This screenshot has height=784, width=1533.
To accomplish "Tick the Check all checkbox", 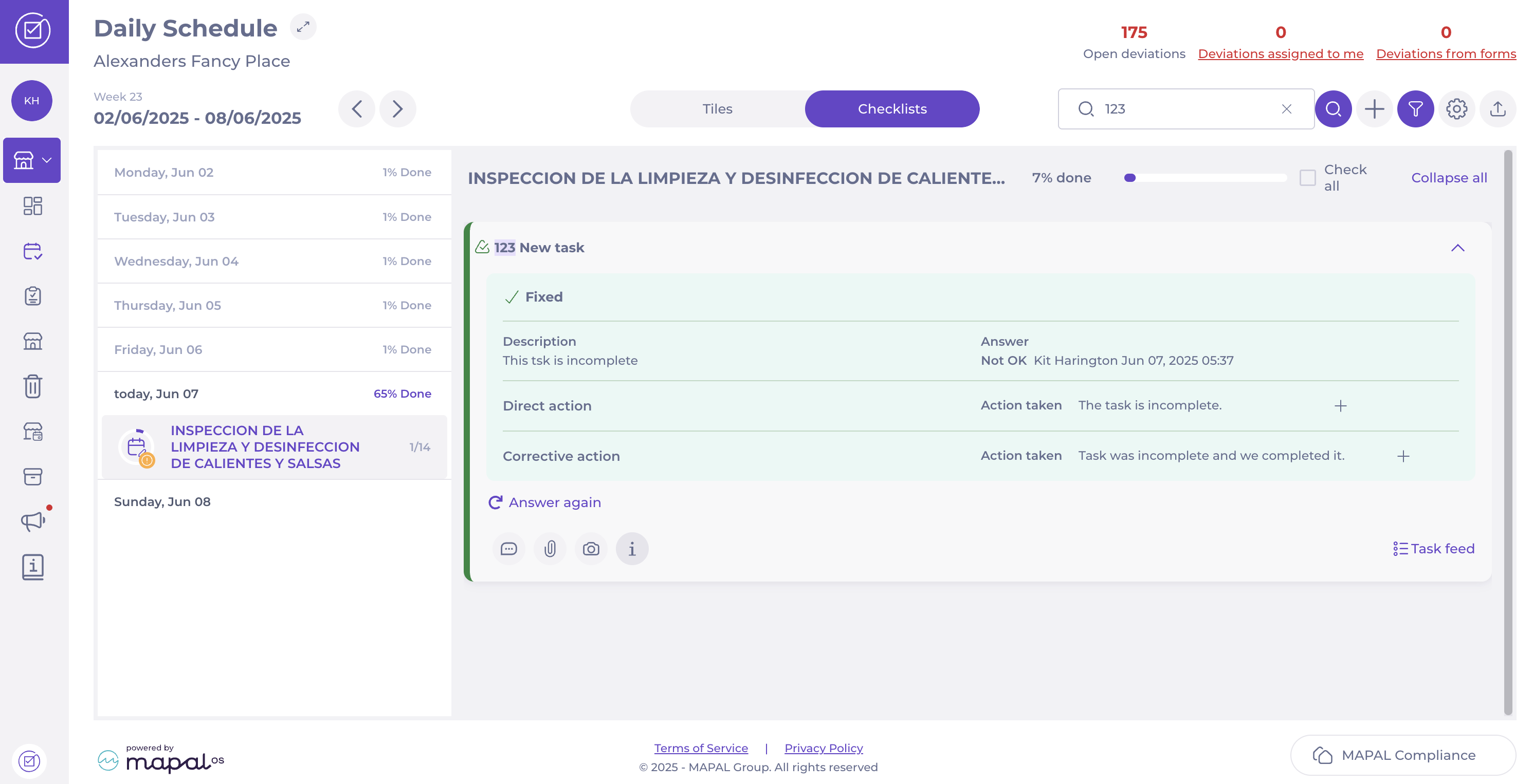I will coord(1307,178).
